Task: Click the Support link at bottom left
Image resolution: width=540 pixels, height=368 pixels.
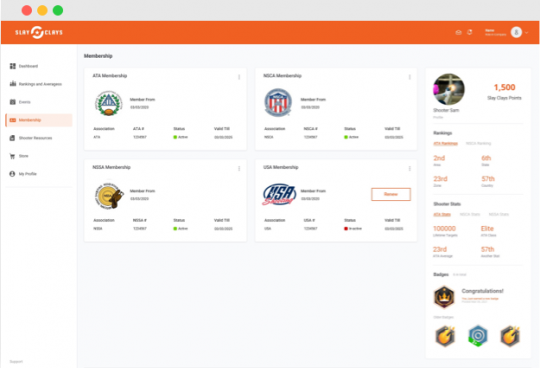Action: [x=16, y=361]
